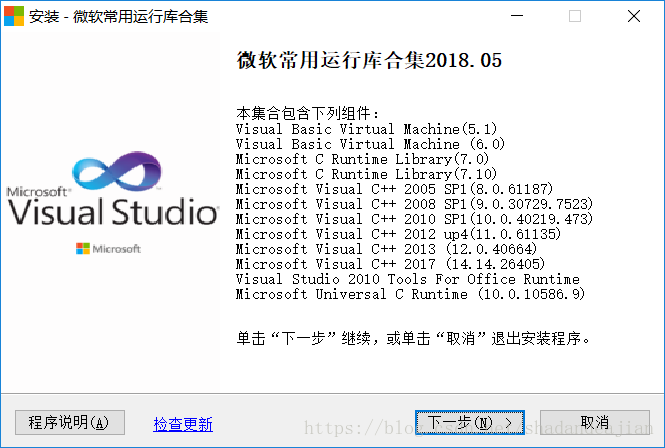Select text Microsoft C Runtime Library(7.0)
Viewport: 665px width, 448px height.
click(x=362, y=159)
